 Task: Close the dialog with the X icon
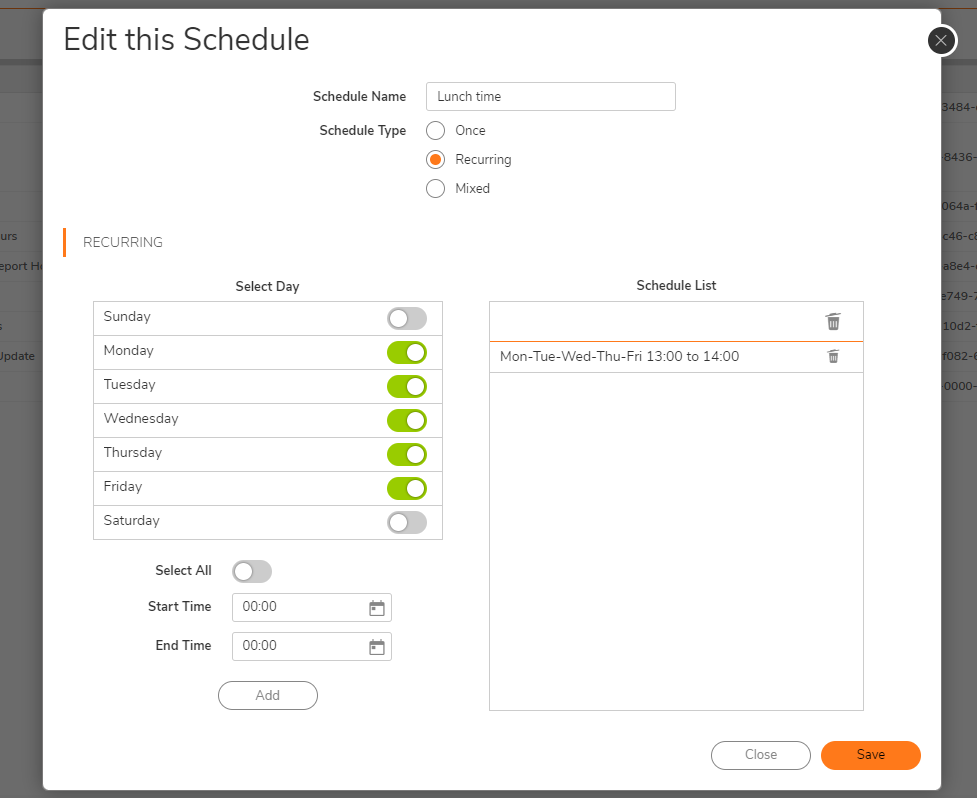[x=941, y=40]
